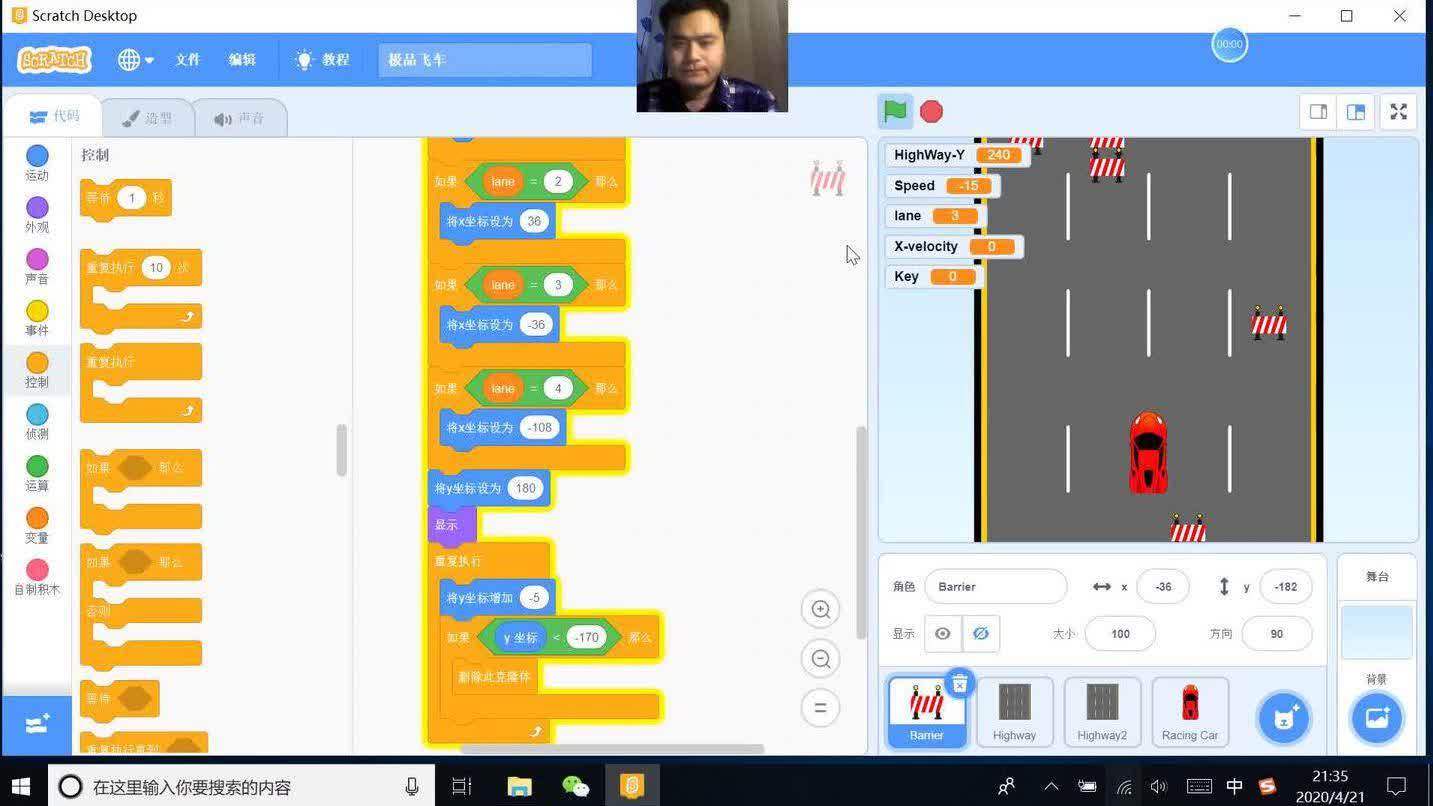Viewport: 1433px width, 806px height.
Task: Hide the Barrier sprite with the crossed-eye toggle
Action: pos(979,633)
